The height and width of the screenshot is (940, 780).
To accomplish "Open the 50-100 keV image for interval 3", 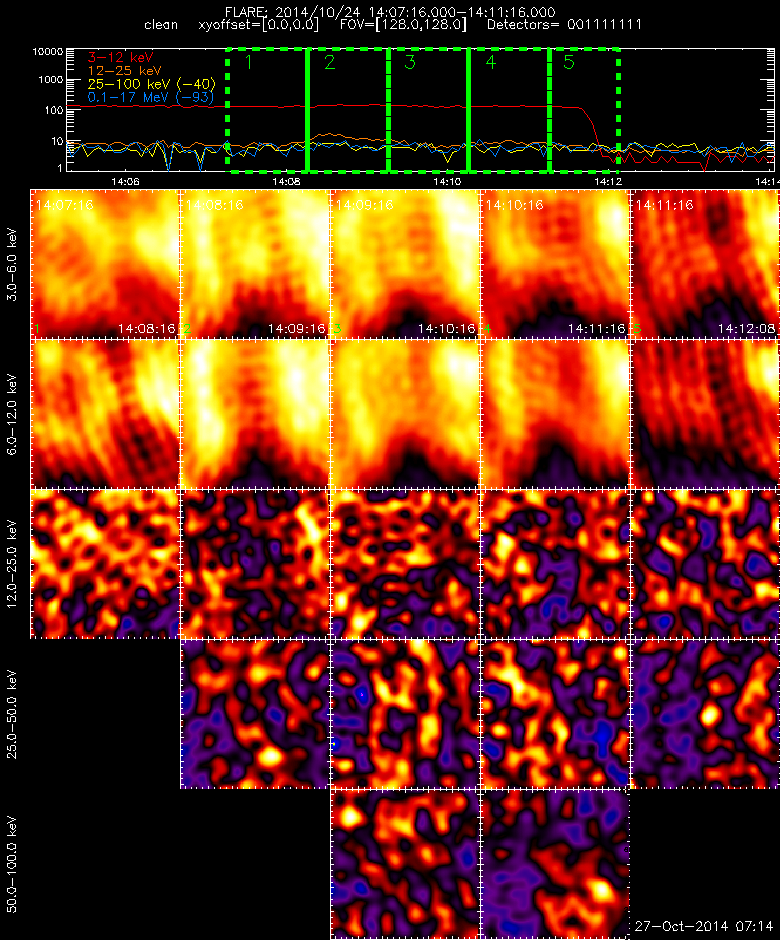I will (405, 864).
